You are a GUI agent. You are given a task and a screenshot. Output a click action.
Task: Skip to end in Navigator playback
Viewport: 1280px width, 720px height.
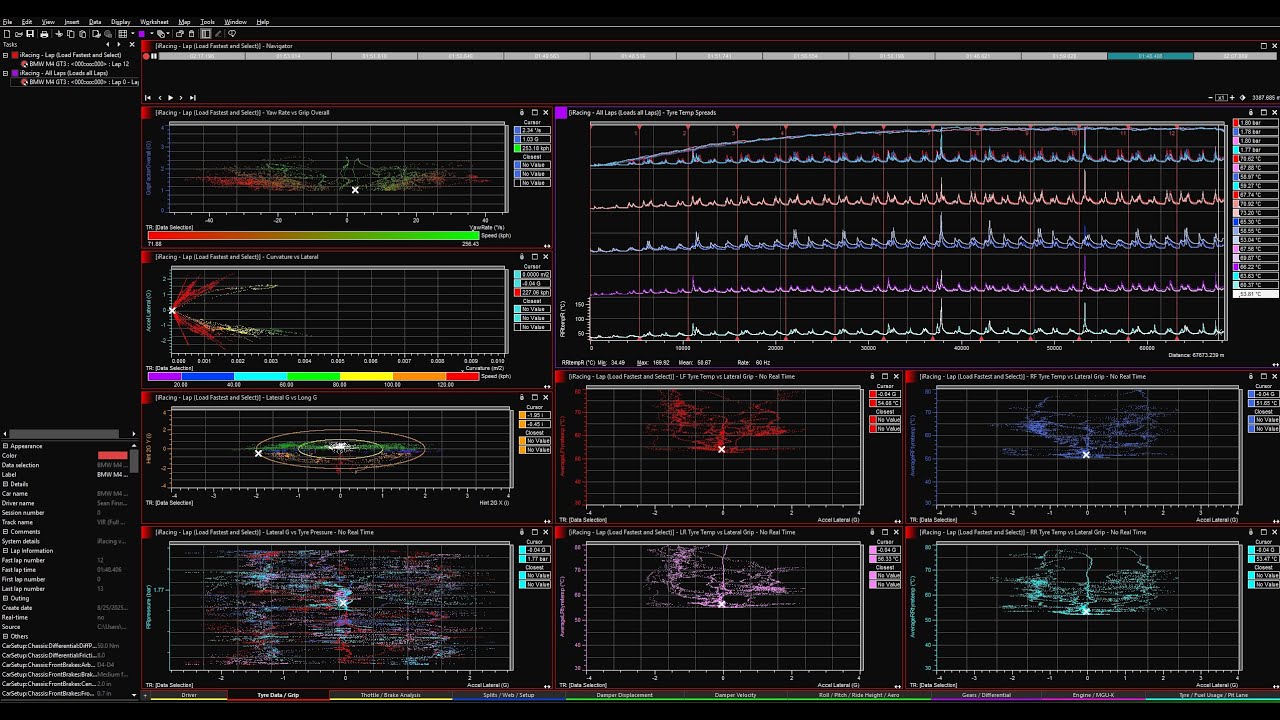pos(193,98)
